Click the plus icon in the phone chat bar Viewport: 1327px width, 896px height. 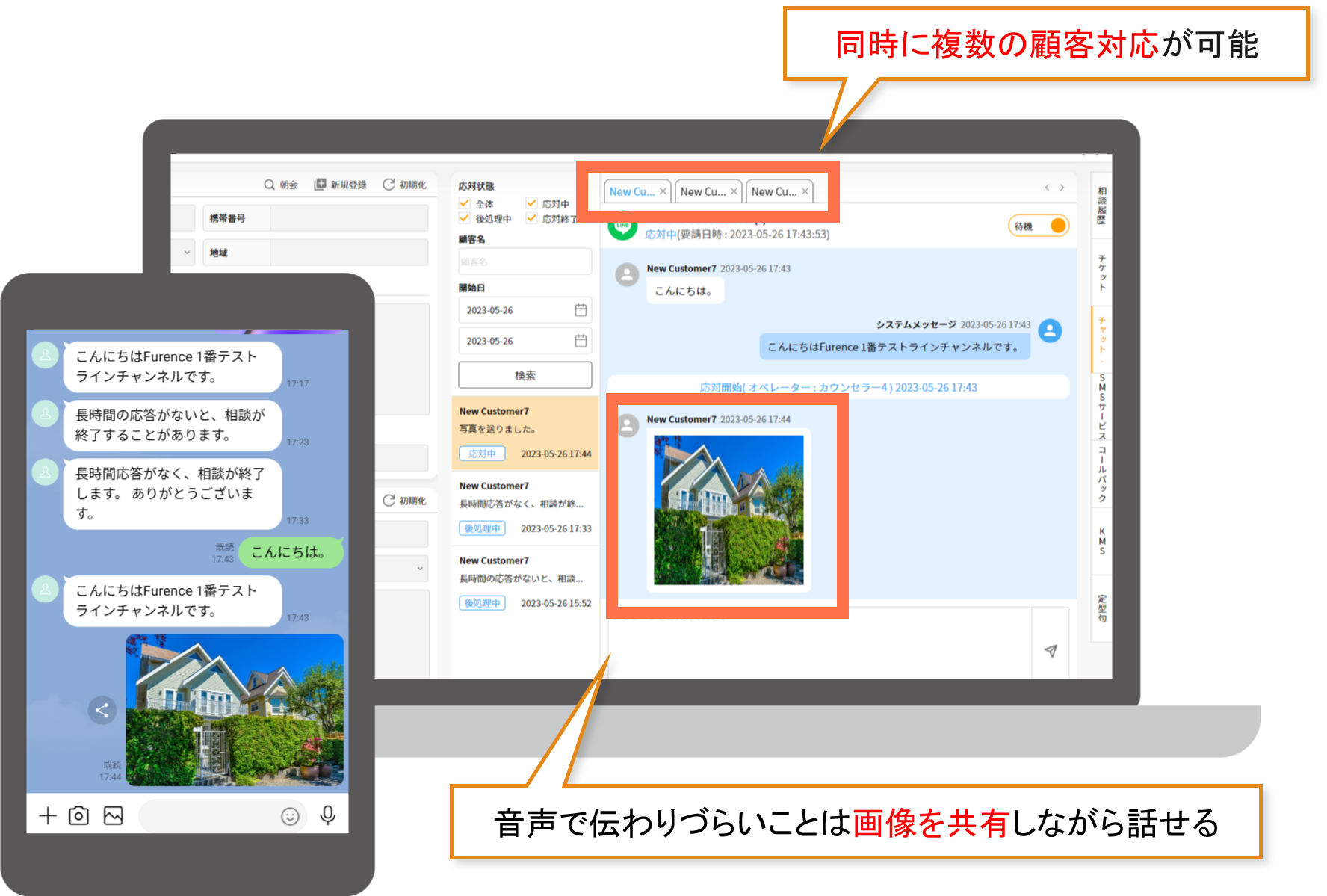48,815
